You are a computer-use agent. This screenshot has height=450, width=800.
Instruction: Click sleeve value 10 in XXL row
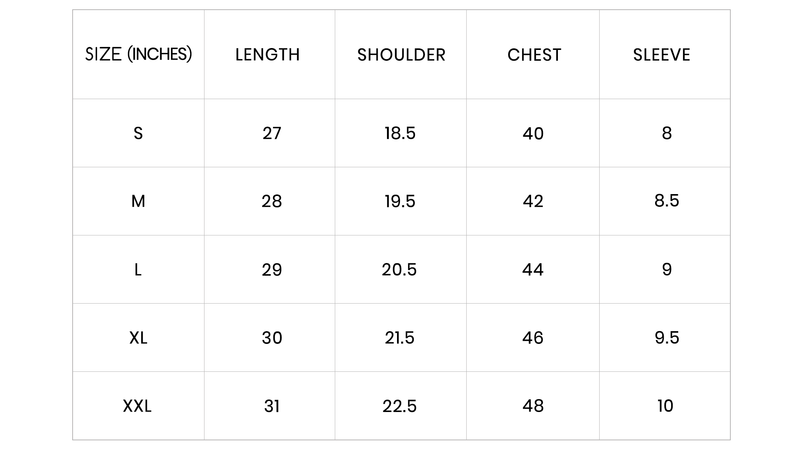(665, 406)
